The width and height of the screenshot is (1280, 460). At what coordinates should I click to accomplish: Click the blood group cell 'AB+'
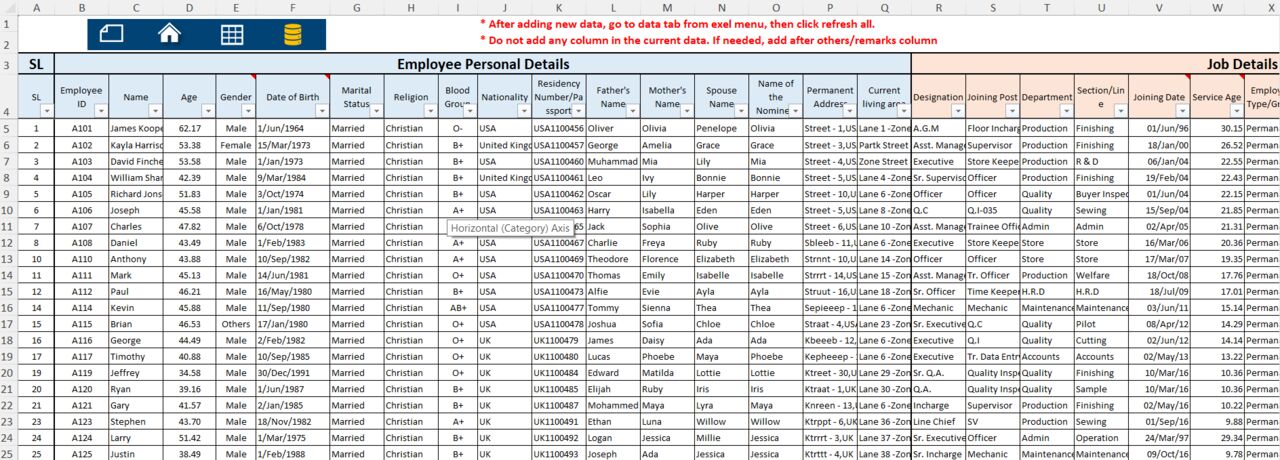pyautogui.click(x=458, y=307)
